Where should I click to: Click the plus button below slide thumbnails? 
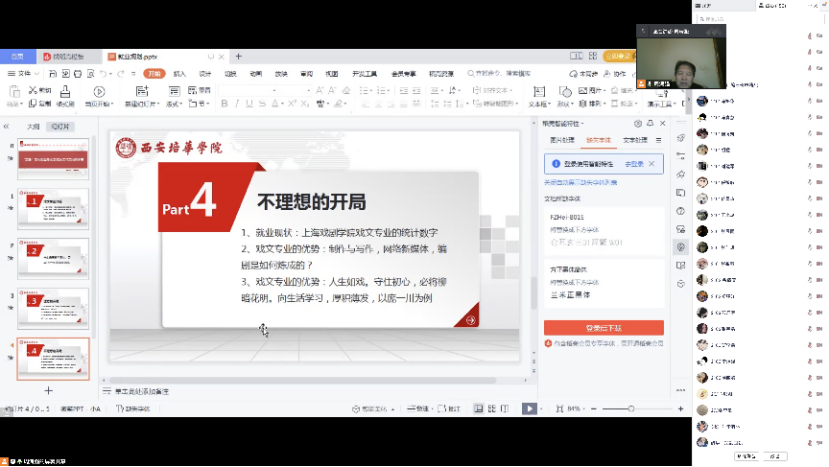pyautogui.click(x=47, y=391)
